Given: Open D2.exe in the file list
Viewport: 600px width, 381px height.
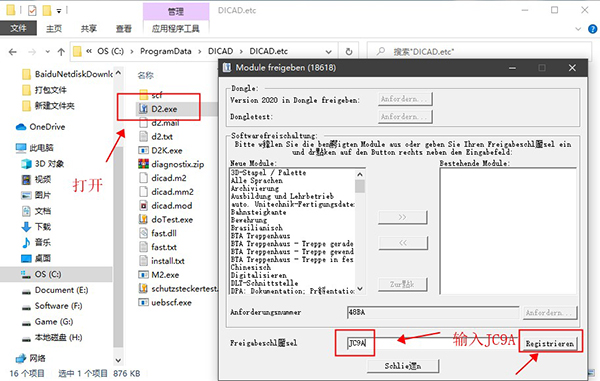Looking at the screenshot, I should (x=164, y=109).
